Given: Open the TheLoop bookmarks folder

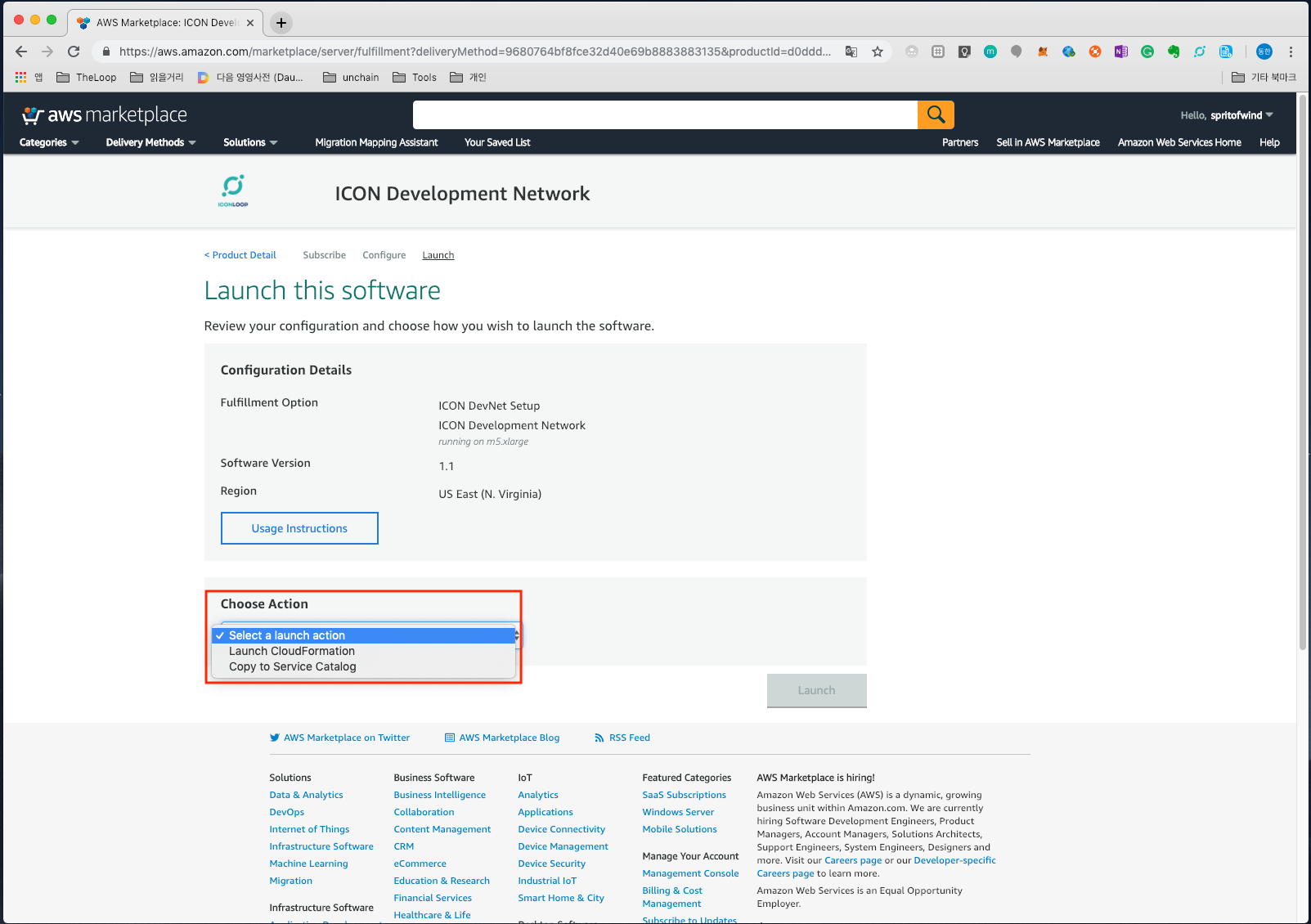Looking at the screenshot, I should pyautogui.click(x=86, y=77).
